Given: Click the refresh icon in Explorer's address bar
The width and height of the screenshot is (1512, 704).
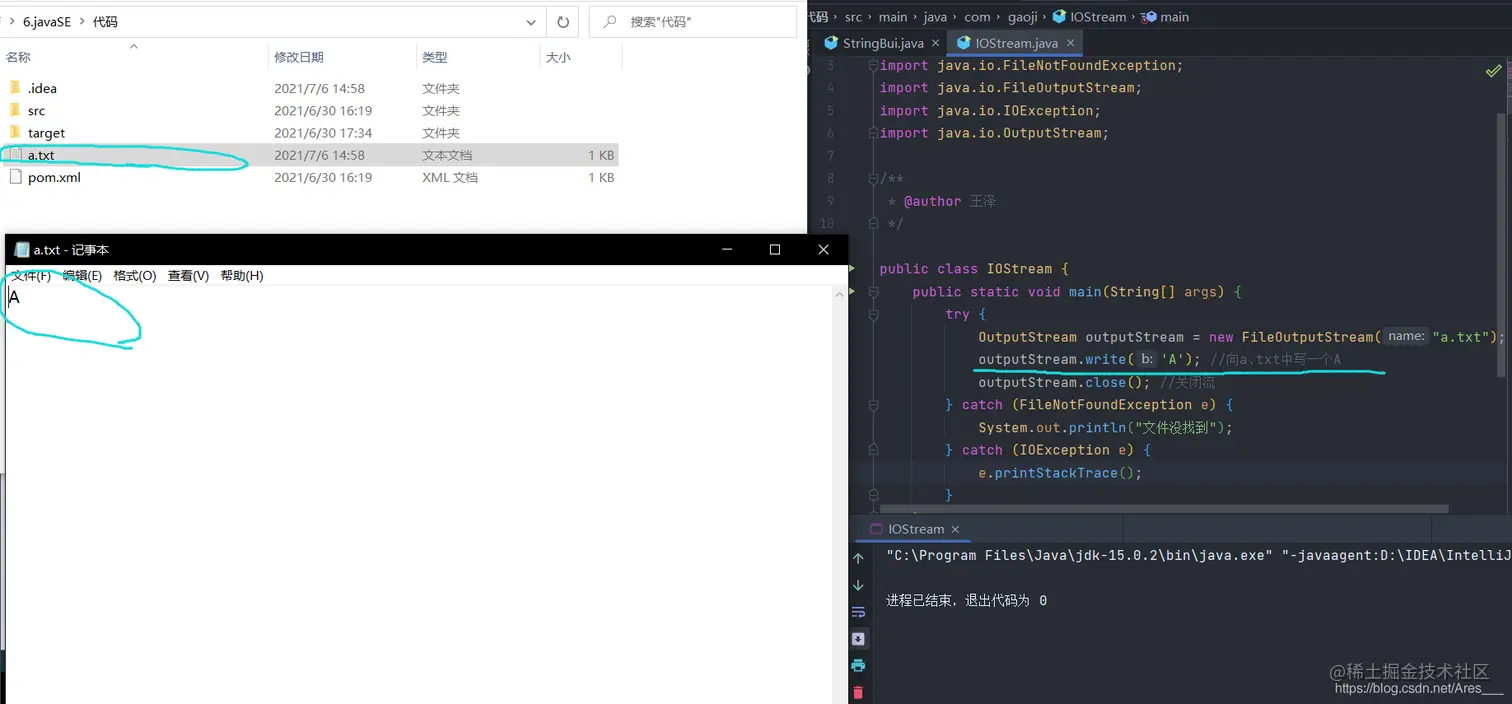Looking at the screenshot, I should pyautogui.click(x=562, y=20).
